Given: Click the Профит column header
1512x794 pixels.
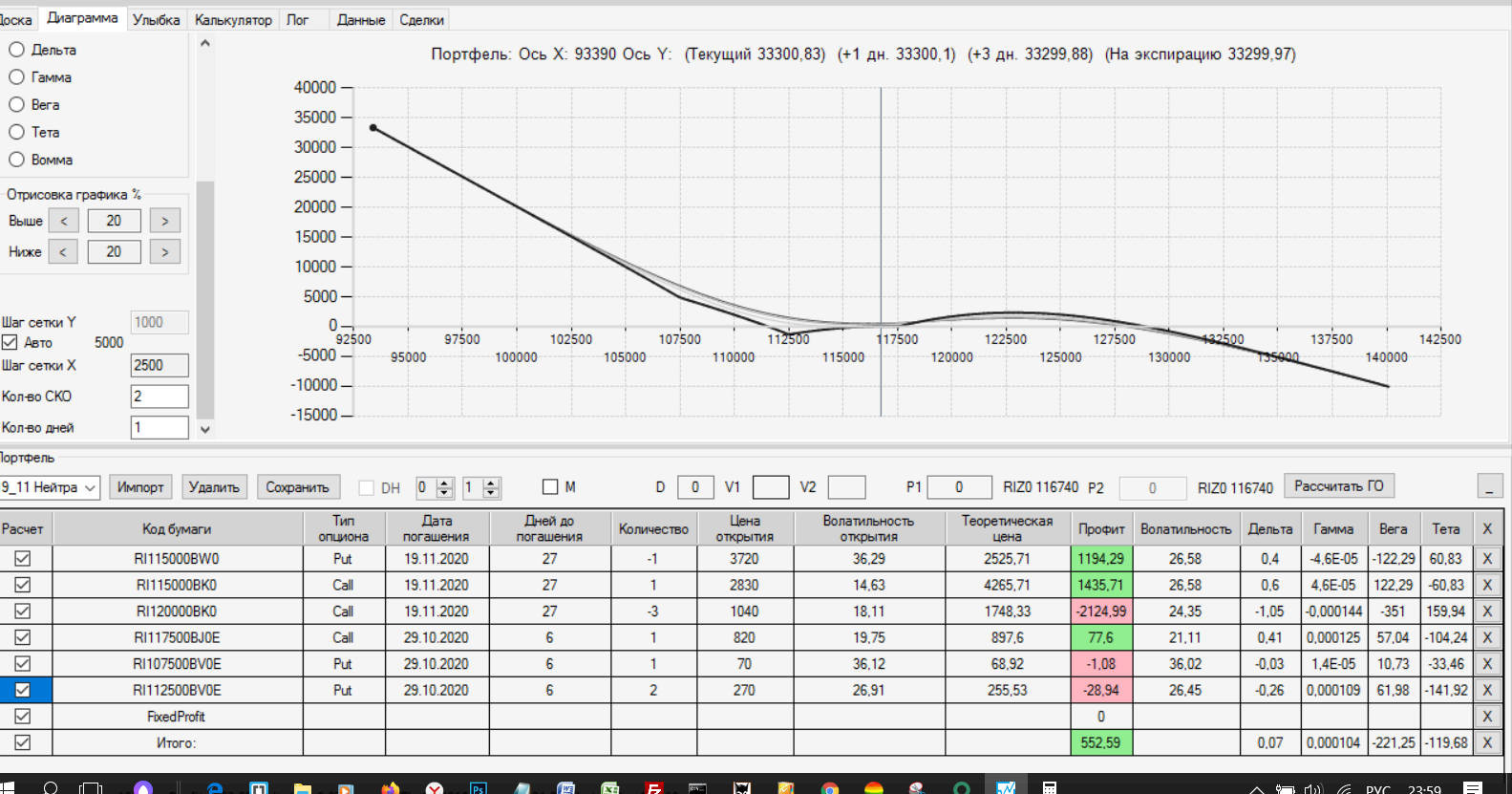Looking at the screenshot, I should (1101, 528).
